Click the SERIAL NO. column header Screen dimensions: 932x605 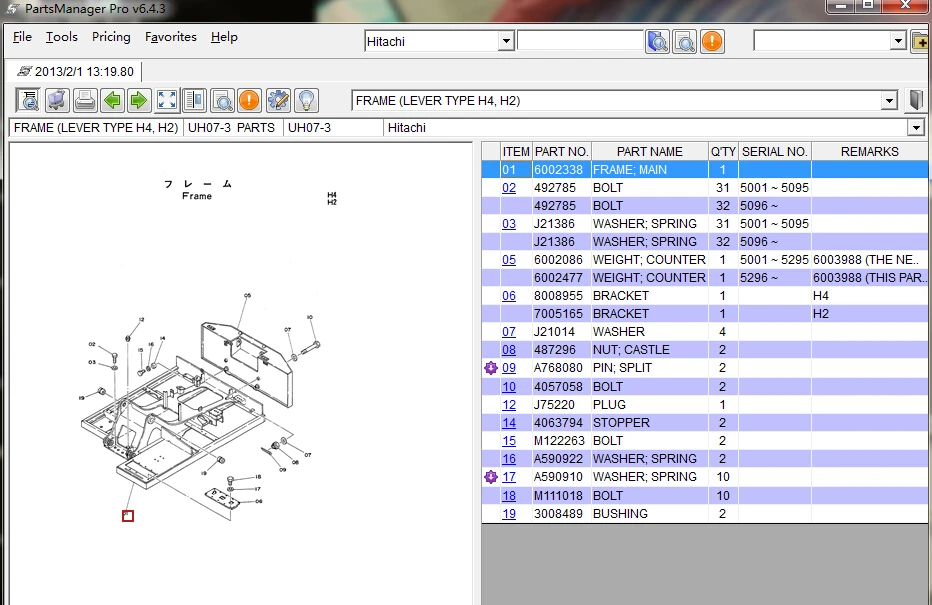(774, 152)
